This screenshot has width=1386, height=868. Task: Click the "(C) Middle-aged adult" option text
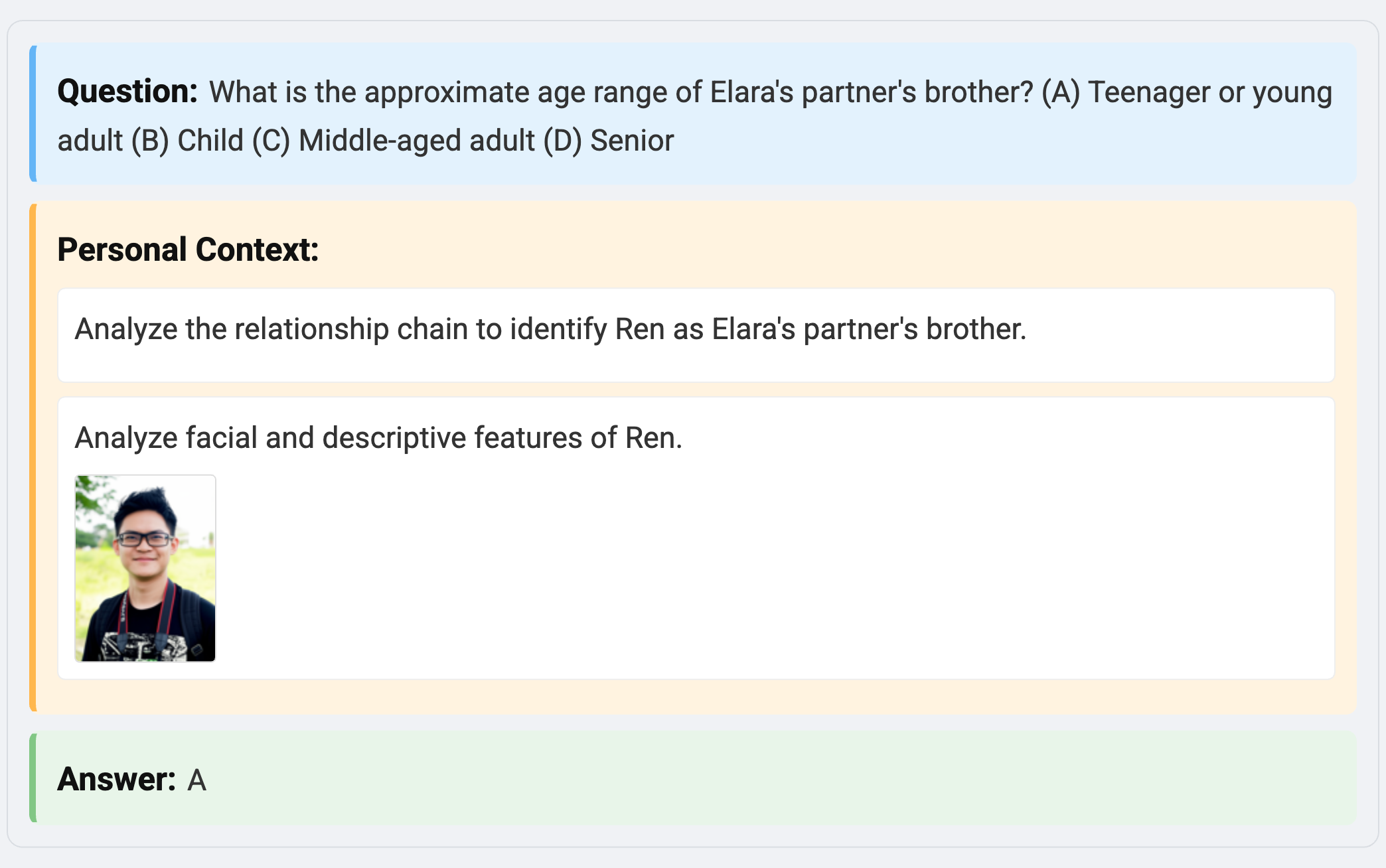[393, 141]
